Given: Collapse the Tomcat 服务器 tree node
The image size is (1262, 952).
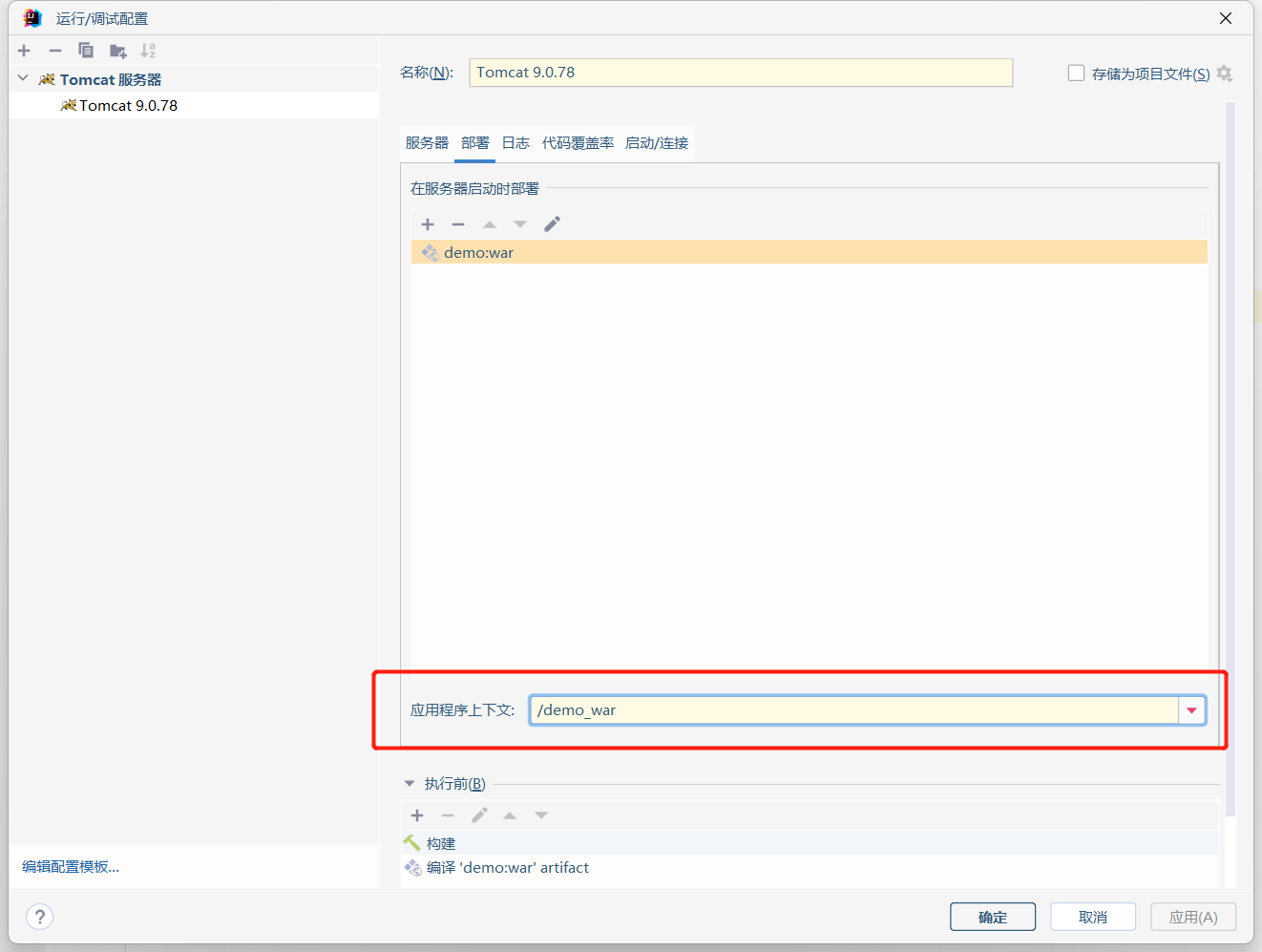Looking at the screenshot, I should tap(23, 78).
